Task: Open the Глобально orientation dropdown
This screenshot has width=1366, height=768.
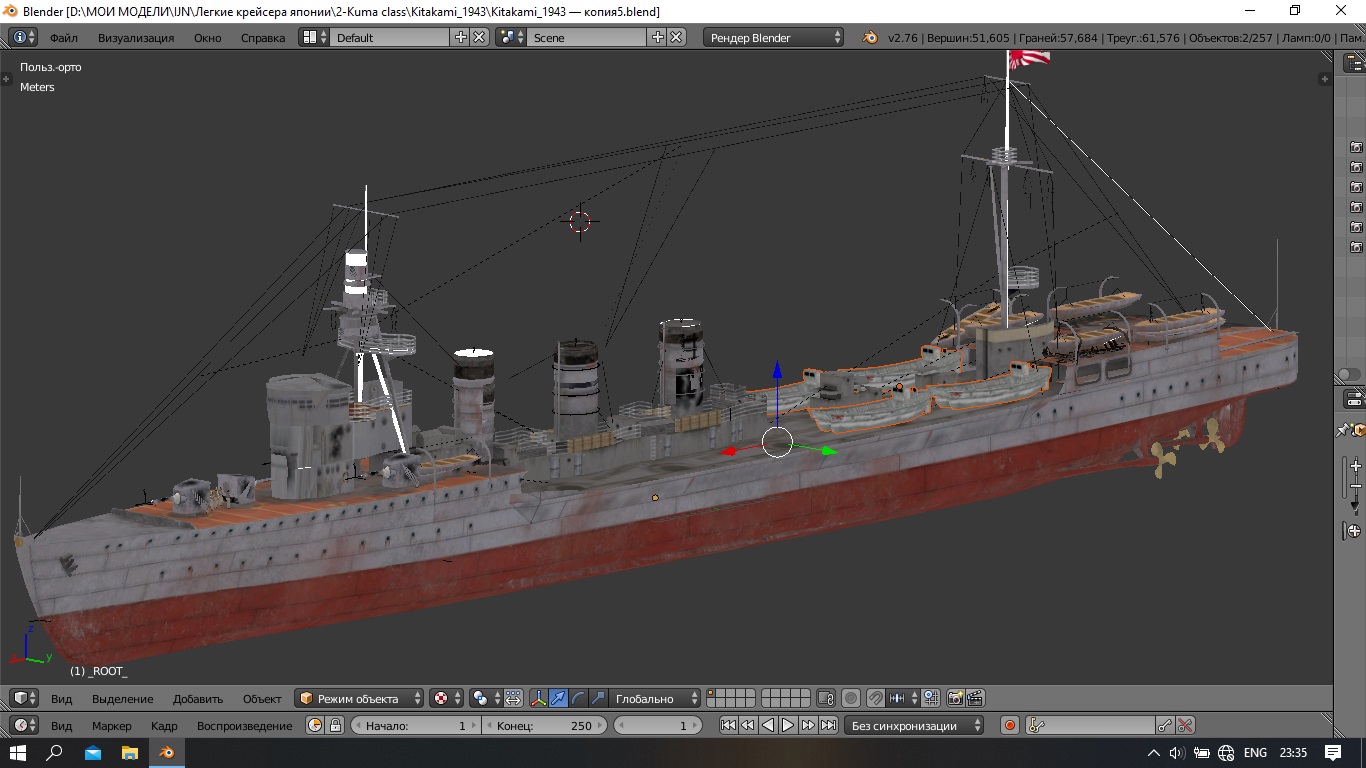Action: click(x=655, y=698)
